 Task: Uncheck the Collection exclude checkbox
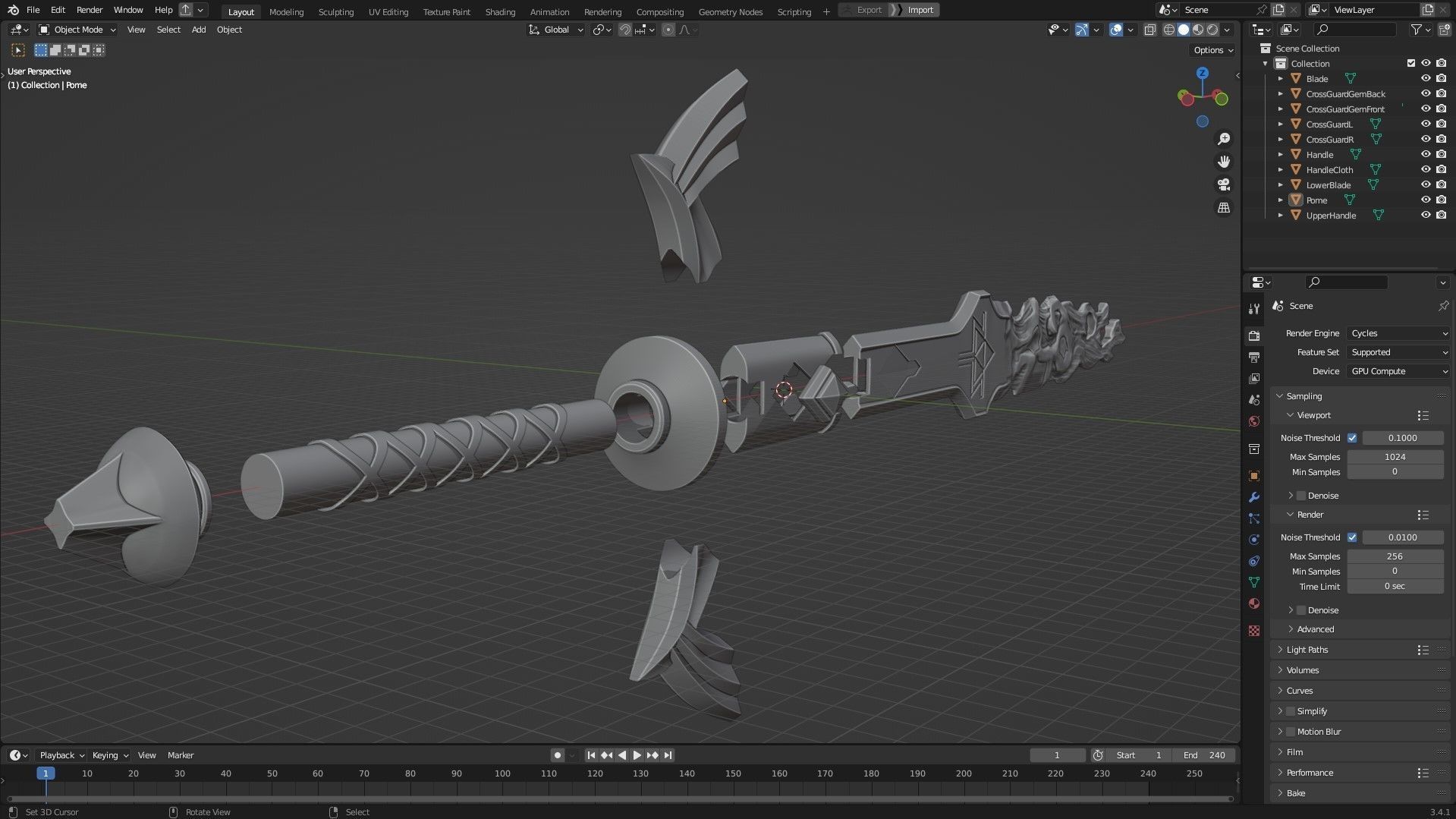pyautogui.click(x=1411, y=63)
